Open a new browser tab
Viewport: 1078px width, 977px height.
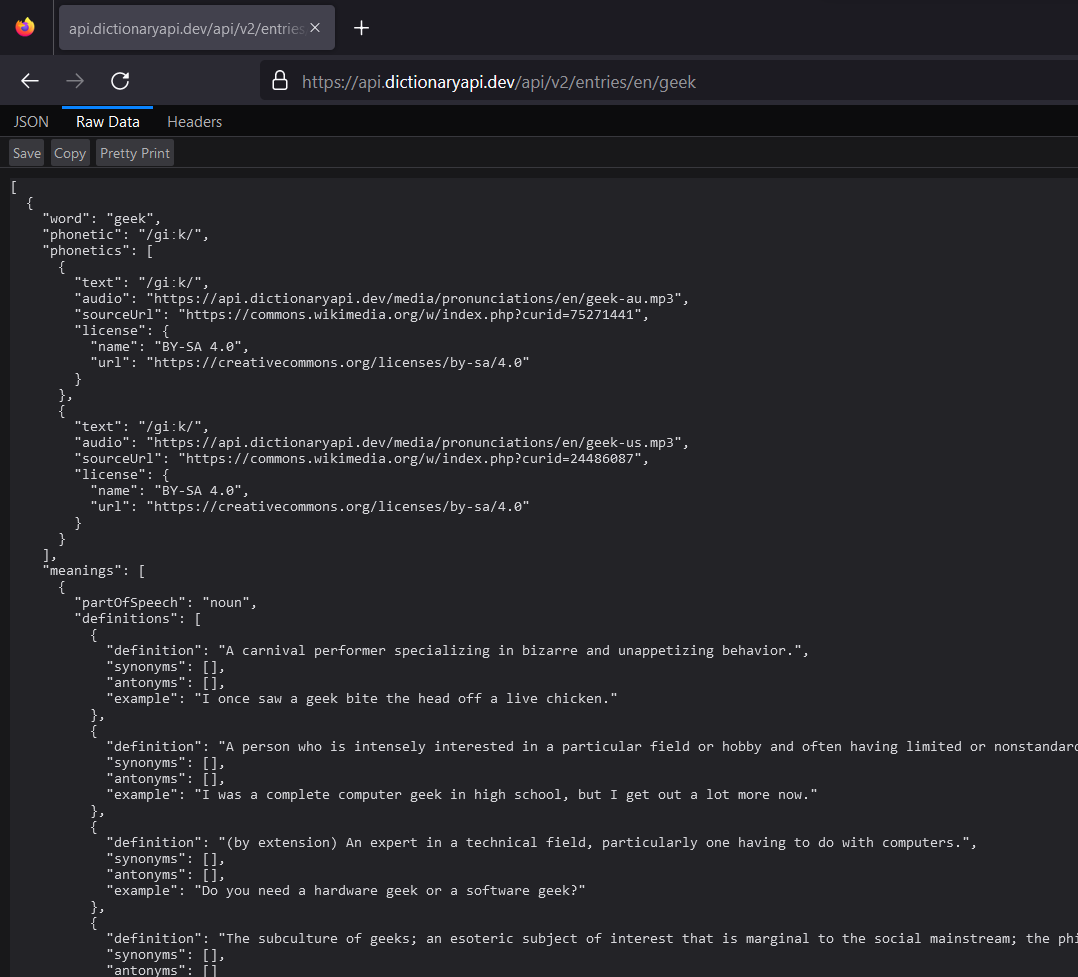[362, 28]
